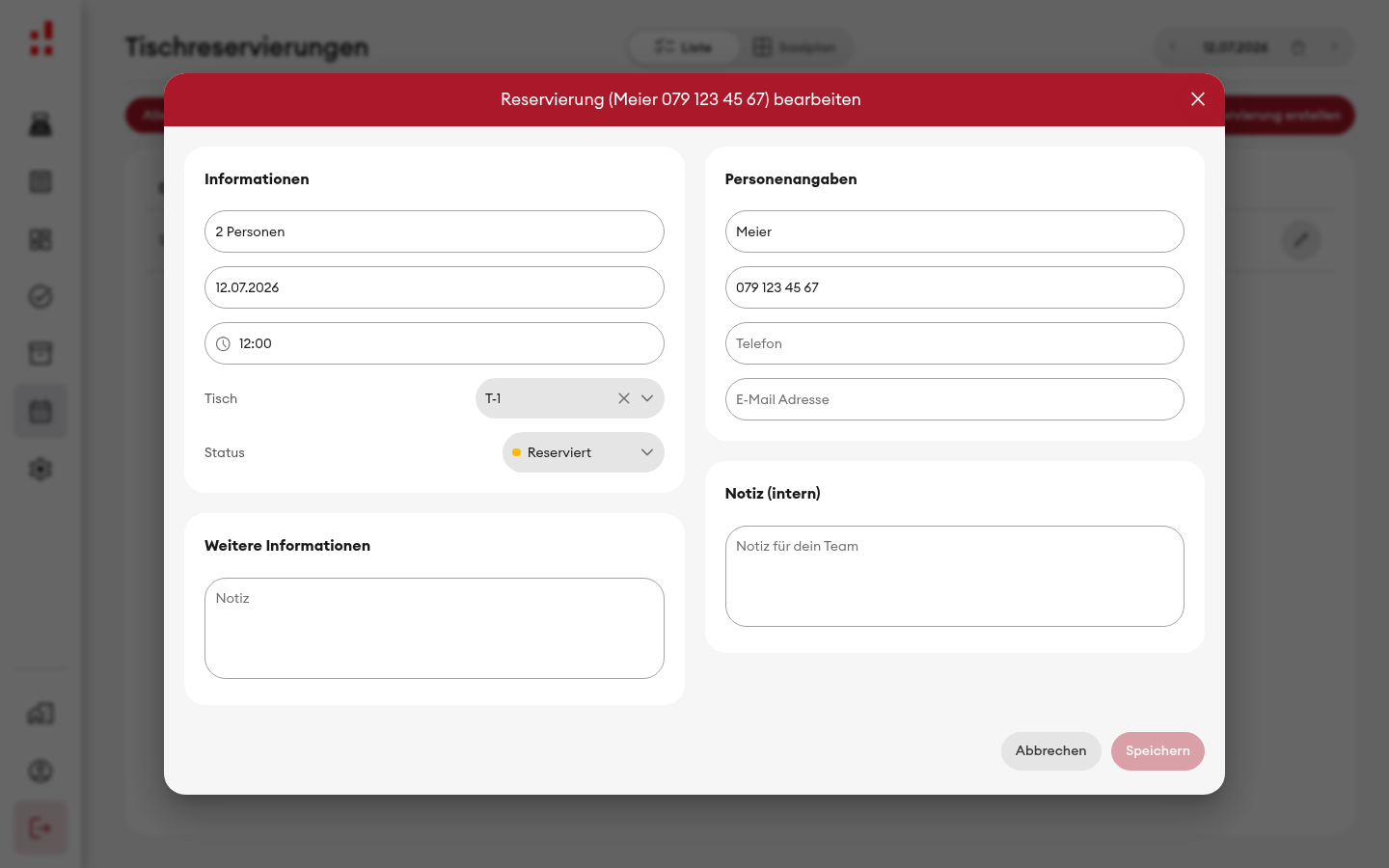Edit the 2 Personen field

point(434,231)
